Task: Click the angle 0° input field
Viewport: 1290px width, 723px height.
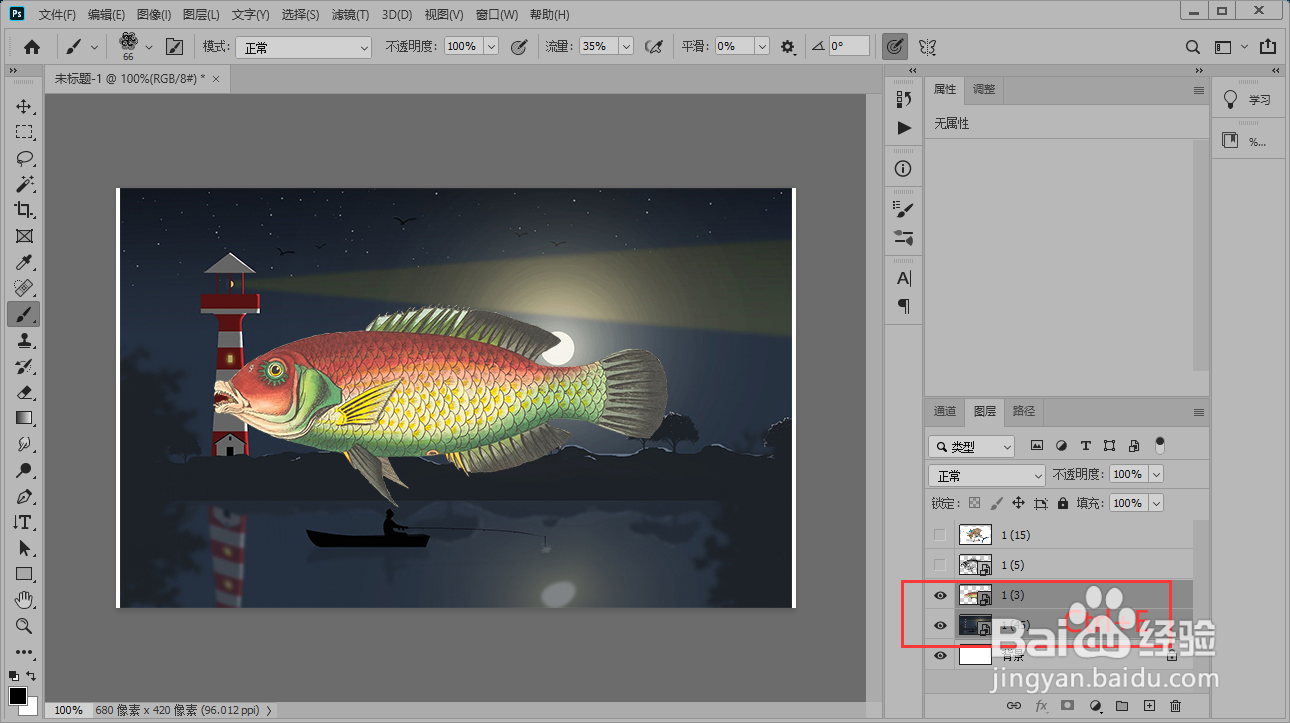Action: tap(849, 47)
